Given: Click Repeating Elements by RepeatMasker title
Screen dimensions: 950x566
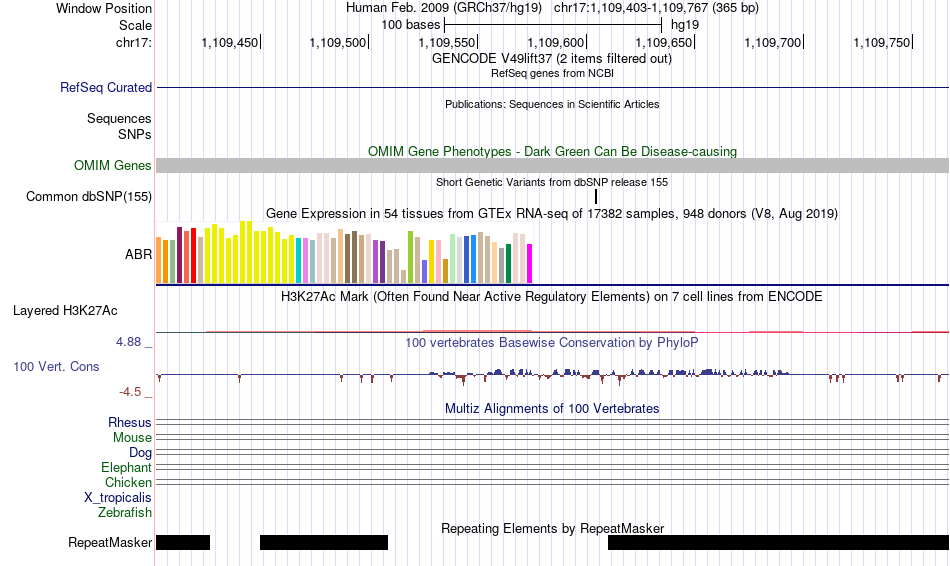Looking at the screenshot, I should pyautogui.click(x=553, y=528).
